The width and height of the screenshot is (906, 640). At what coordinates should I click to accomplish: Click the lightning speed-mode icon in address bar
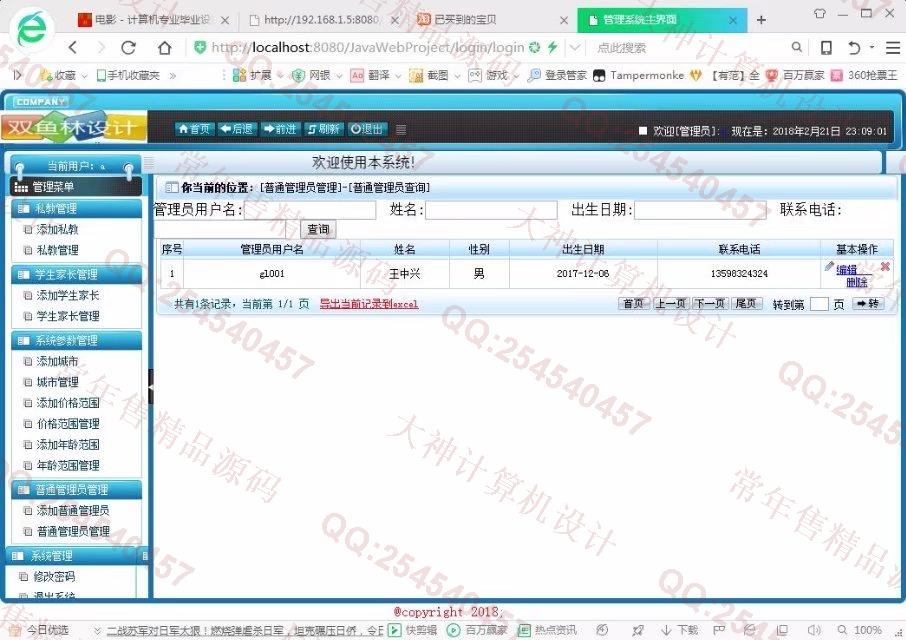coord(553,47)
